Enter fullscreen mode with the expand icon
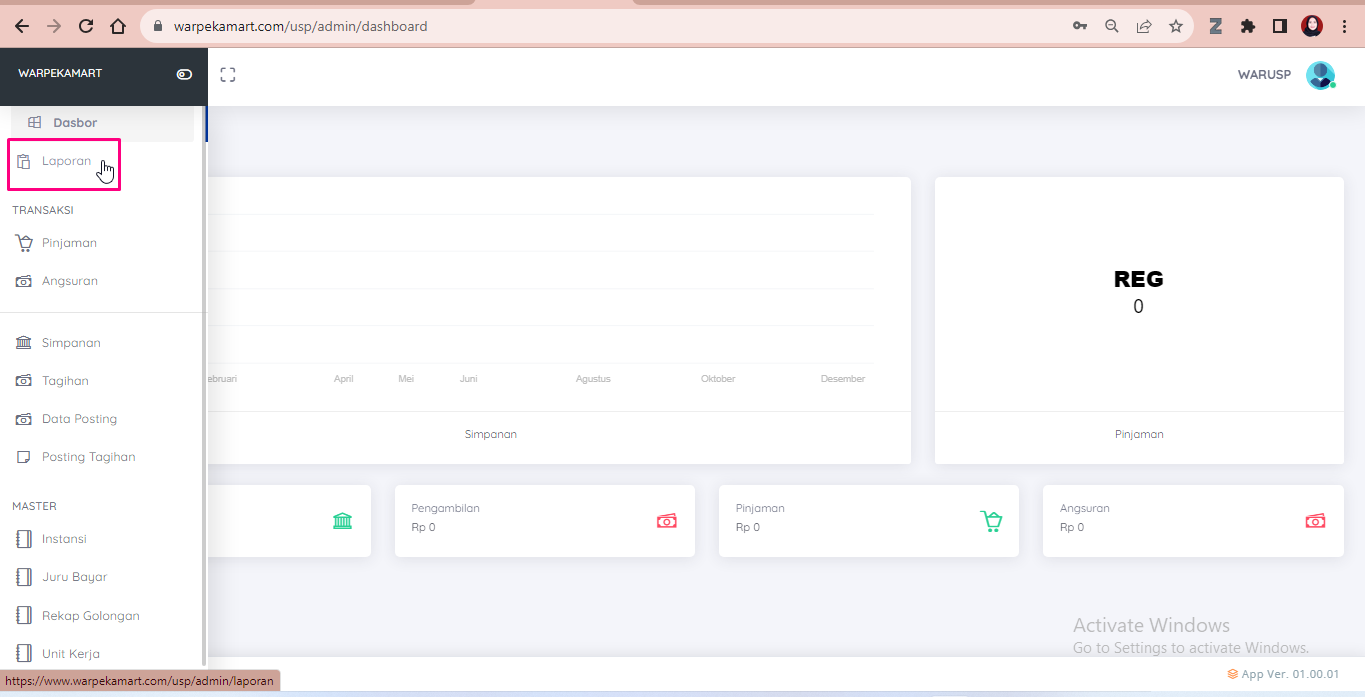This screenshot has height=697, width=1365. tap(228, 74)
